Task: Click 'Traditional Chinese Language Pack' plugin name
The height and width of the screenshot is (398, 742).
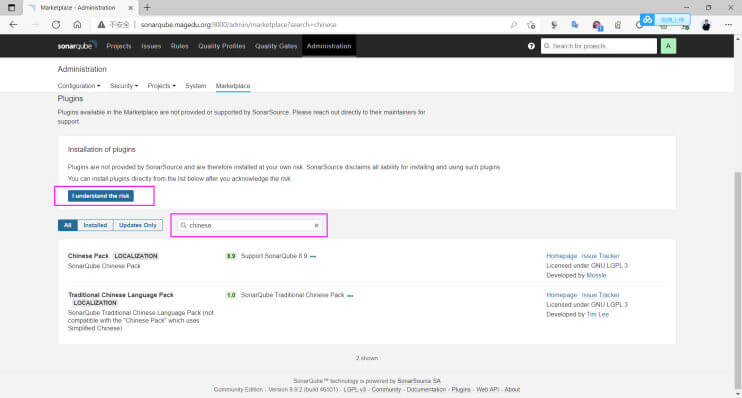Action: point(121,295)
